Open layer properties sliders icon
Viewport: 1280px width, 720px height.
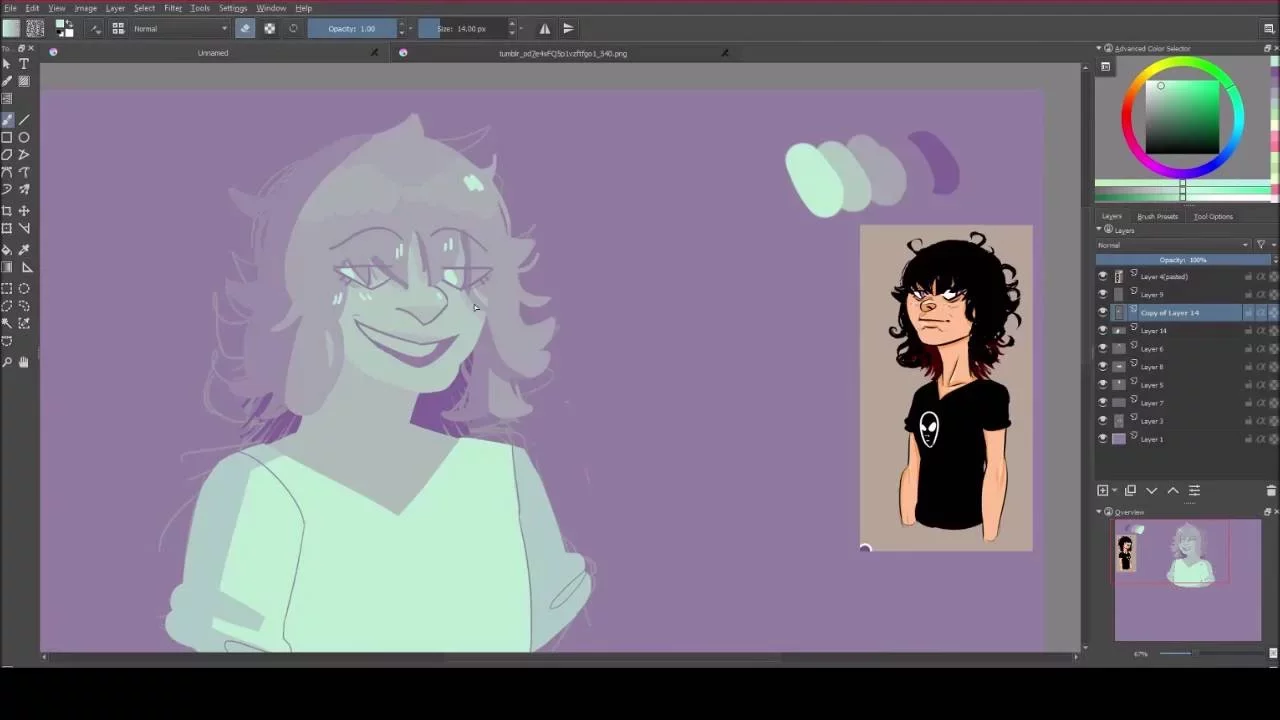(x=1194, y=490)
